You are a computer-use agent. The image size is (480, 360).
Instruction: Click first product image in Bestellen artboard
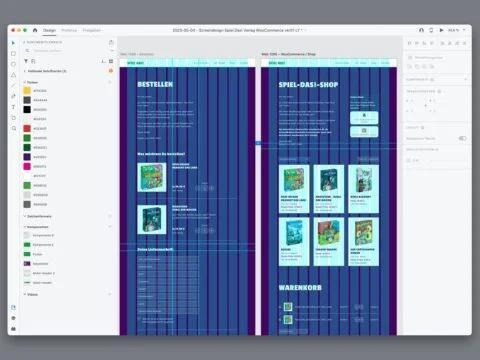[x=152, y=177]
